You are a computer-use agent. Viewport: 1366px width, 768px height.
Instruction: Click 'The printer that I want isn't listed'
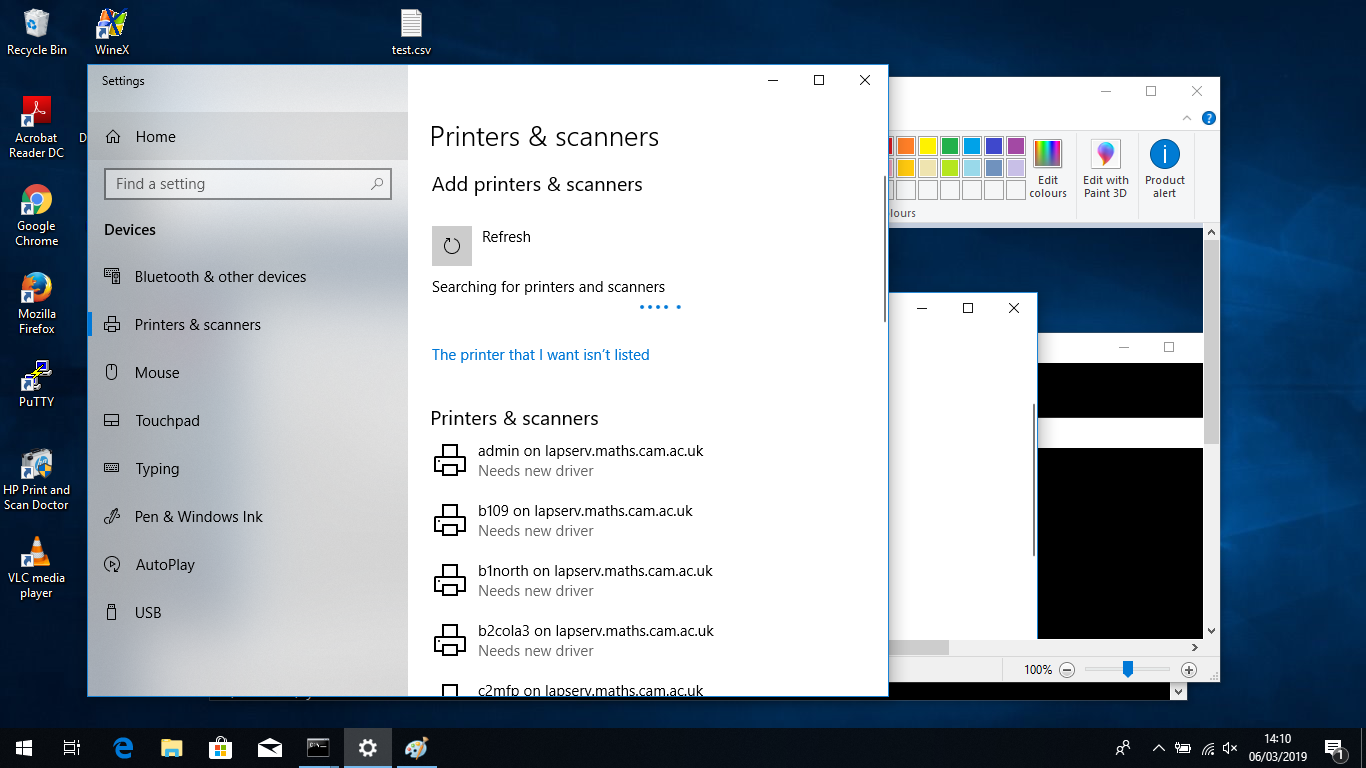[x=540, y=355]
